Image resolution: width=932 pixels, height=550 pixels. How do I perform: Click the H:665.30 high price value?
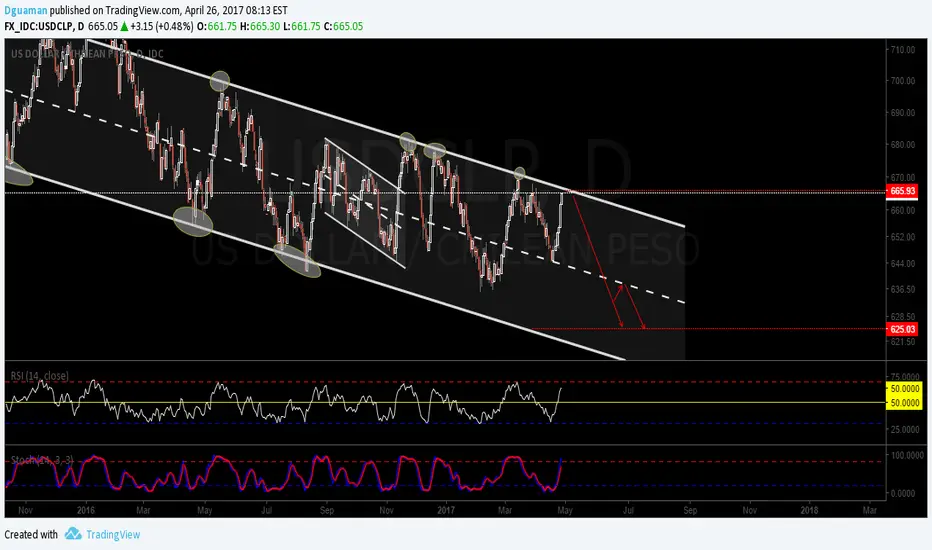pyautogui.click(x=260, y=26)
